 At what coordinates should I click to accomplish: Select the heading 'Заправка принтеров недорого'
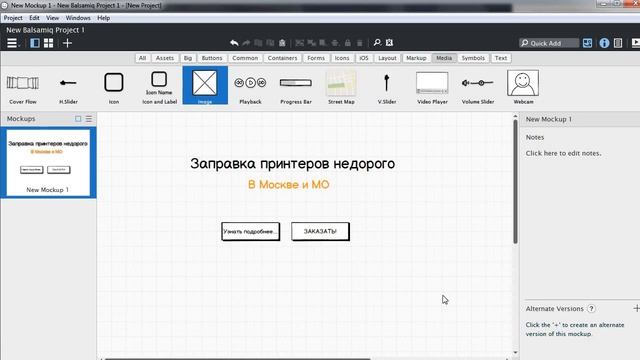click(292, 164)
